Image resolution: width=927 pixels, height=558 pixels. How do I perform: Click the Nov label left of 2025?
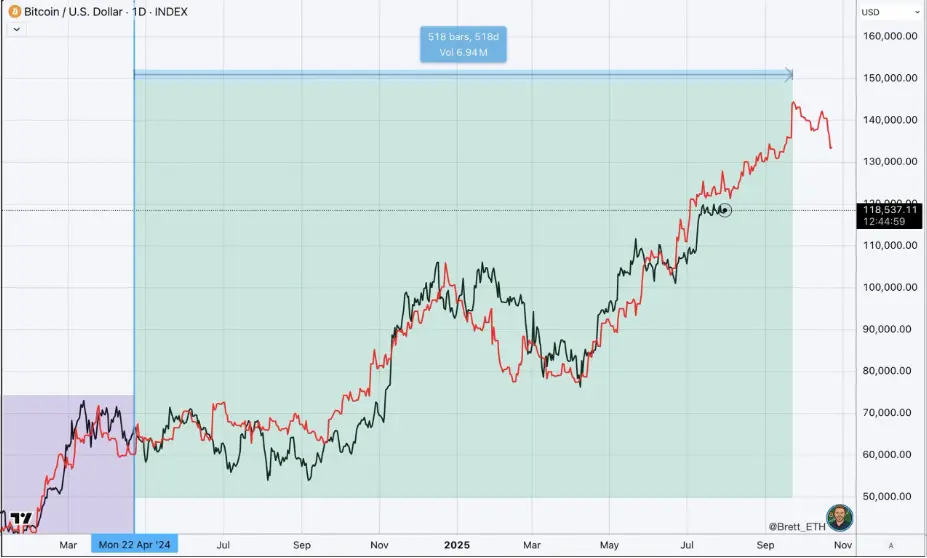(x=380, y=545)
